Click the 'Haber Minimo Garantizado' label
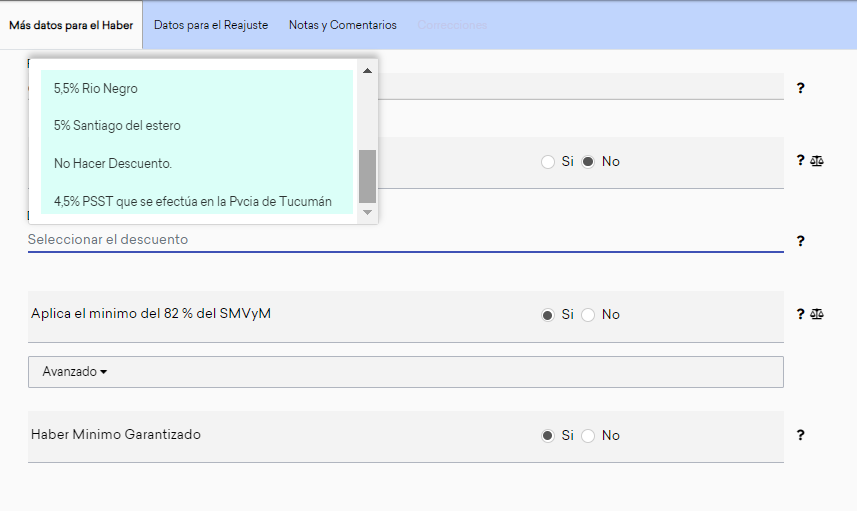Screen dimensions: 857x511 [116, 434]
